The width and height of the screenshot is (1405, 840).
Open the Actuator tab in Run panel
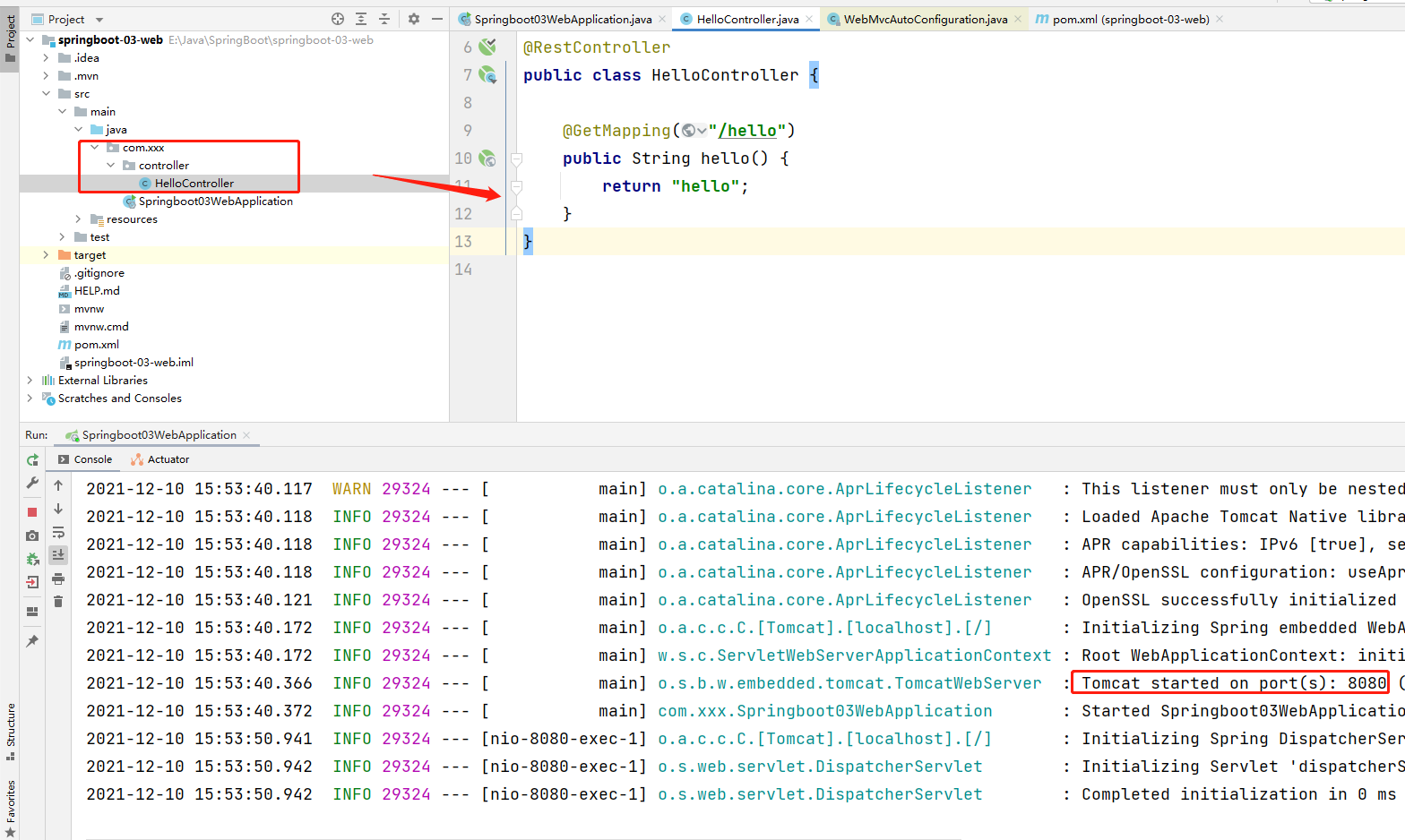[x=159, y=459]
